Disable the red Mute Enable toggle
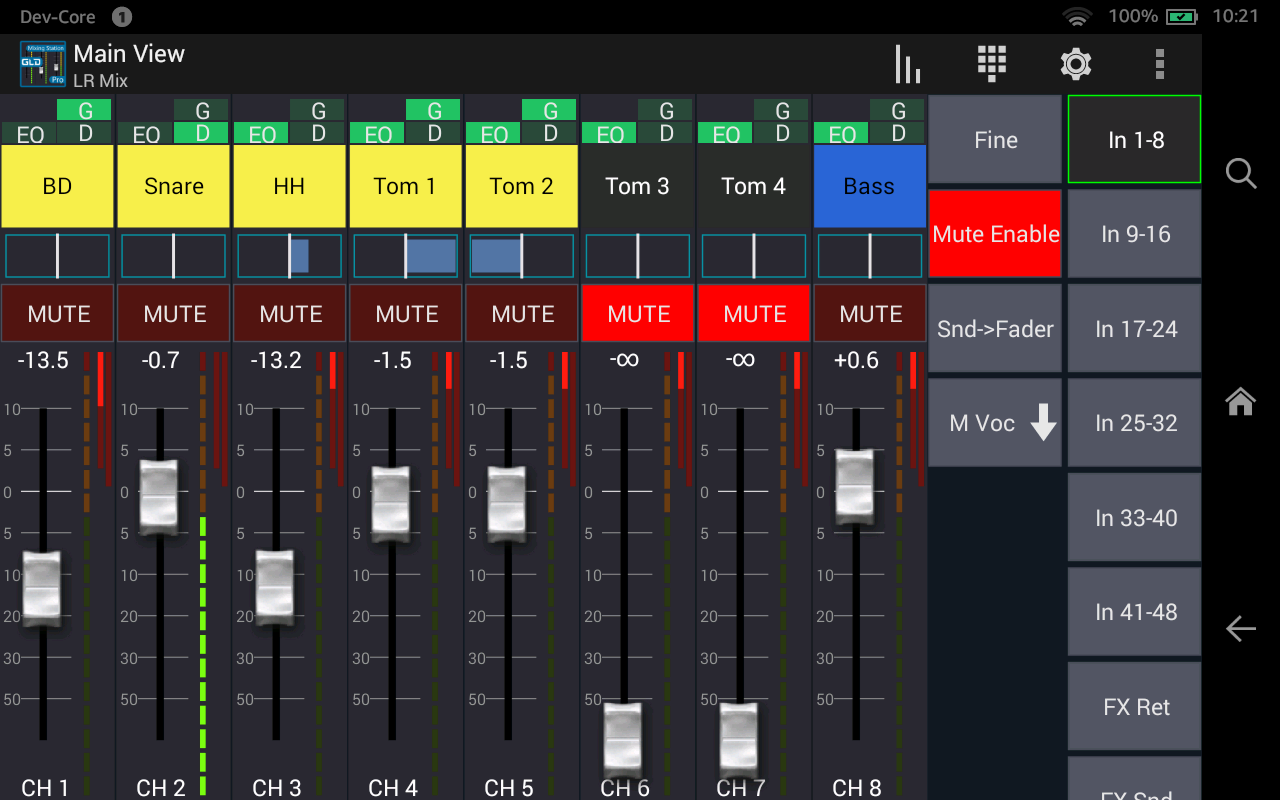Screen dimensions: 1280x800 (995, 234)
